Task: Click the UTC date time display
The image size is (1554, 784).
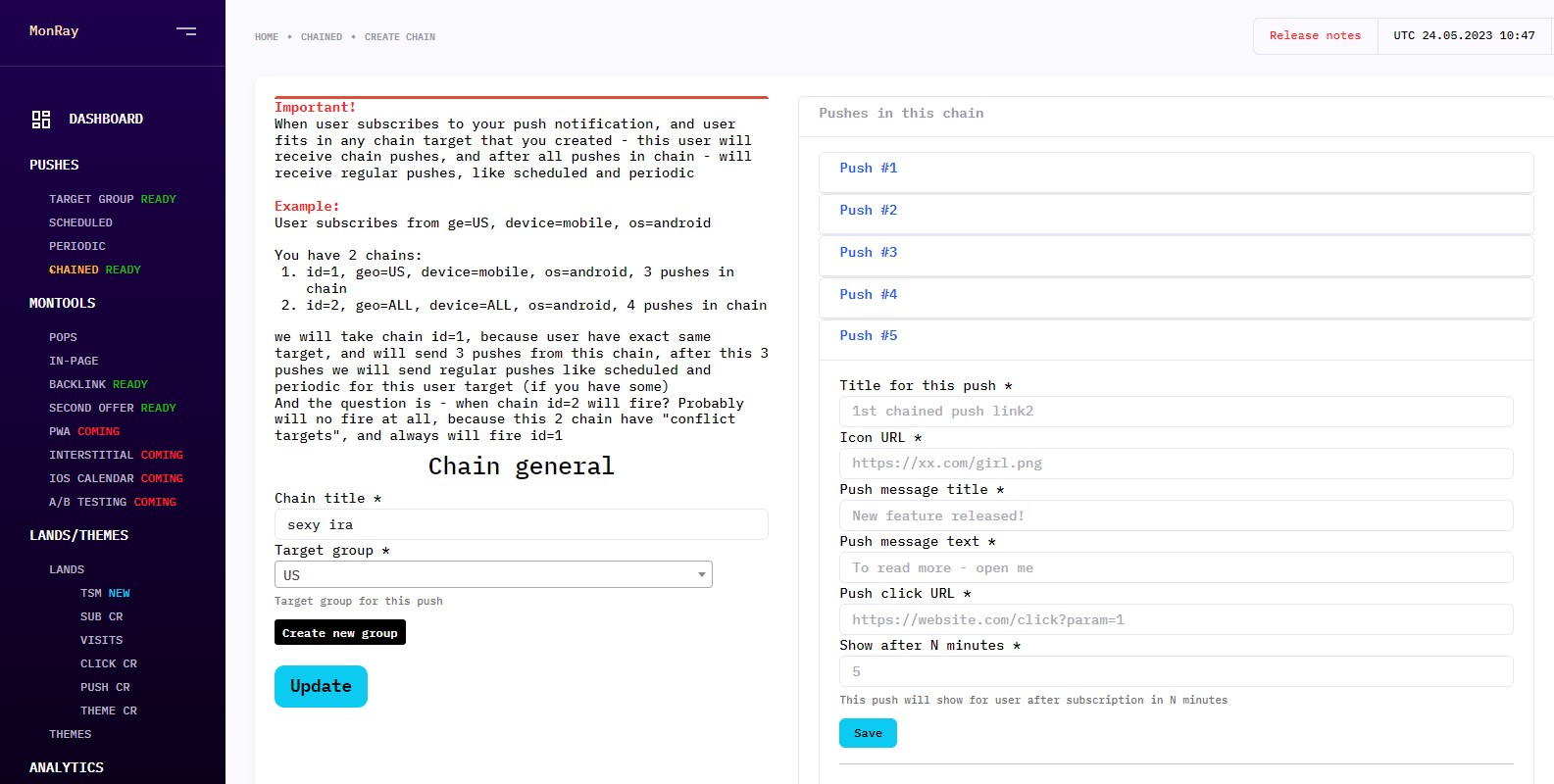Action: tap(1464, 35)
